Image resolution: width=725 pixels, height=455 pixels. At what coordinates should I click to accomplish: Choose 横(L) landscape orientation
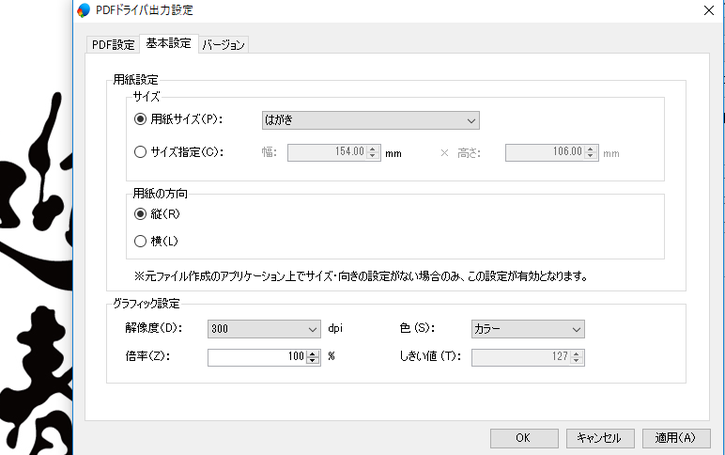[x=140, y=241]
